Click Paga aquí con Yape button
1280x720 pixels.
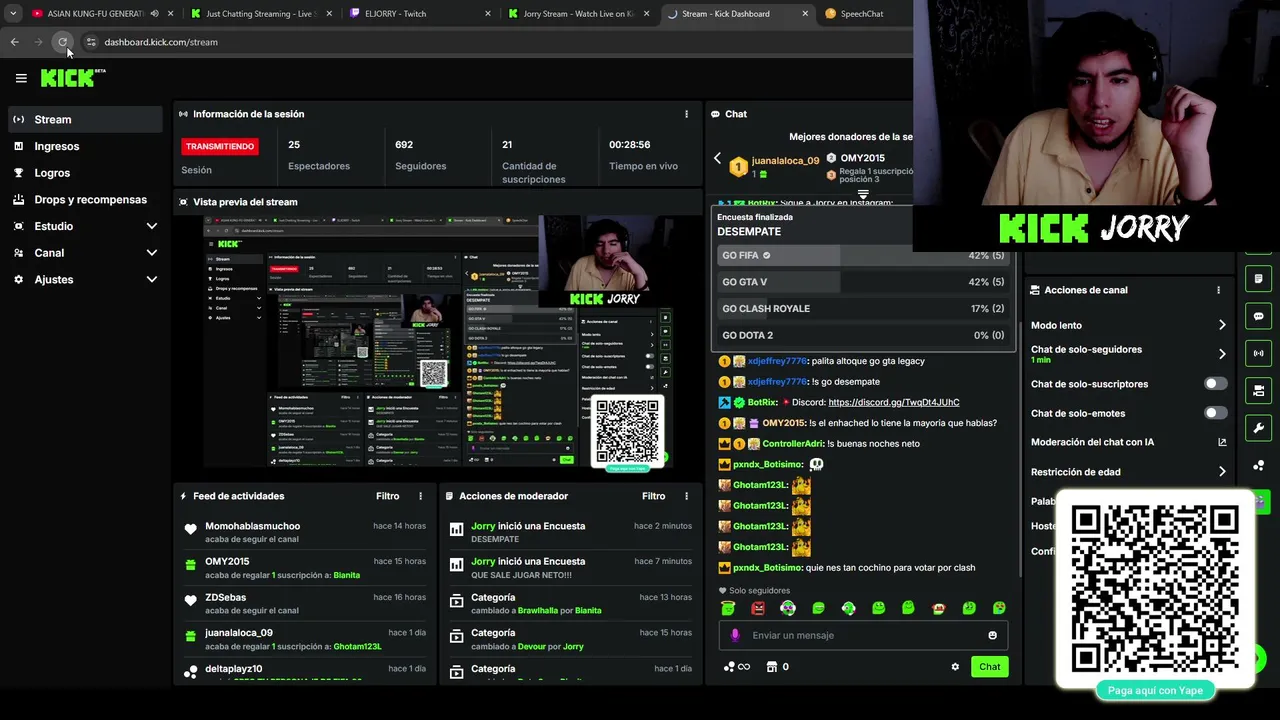[x=1155, y=690]
